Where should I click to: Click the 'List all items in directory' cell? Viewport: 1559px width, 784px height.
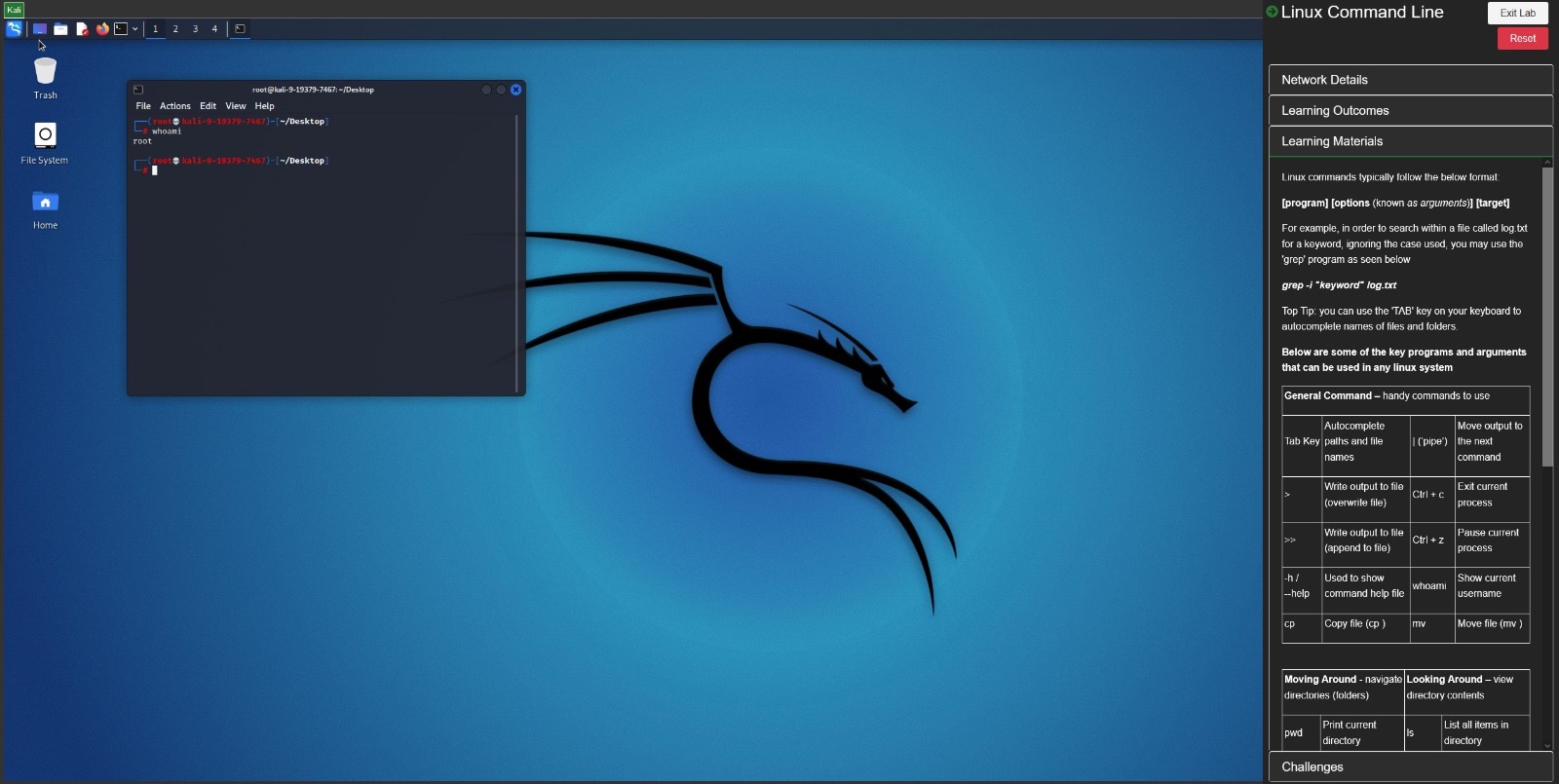point(1485,732)
